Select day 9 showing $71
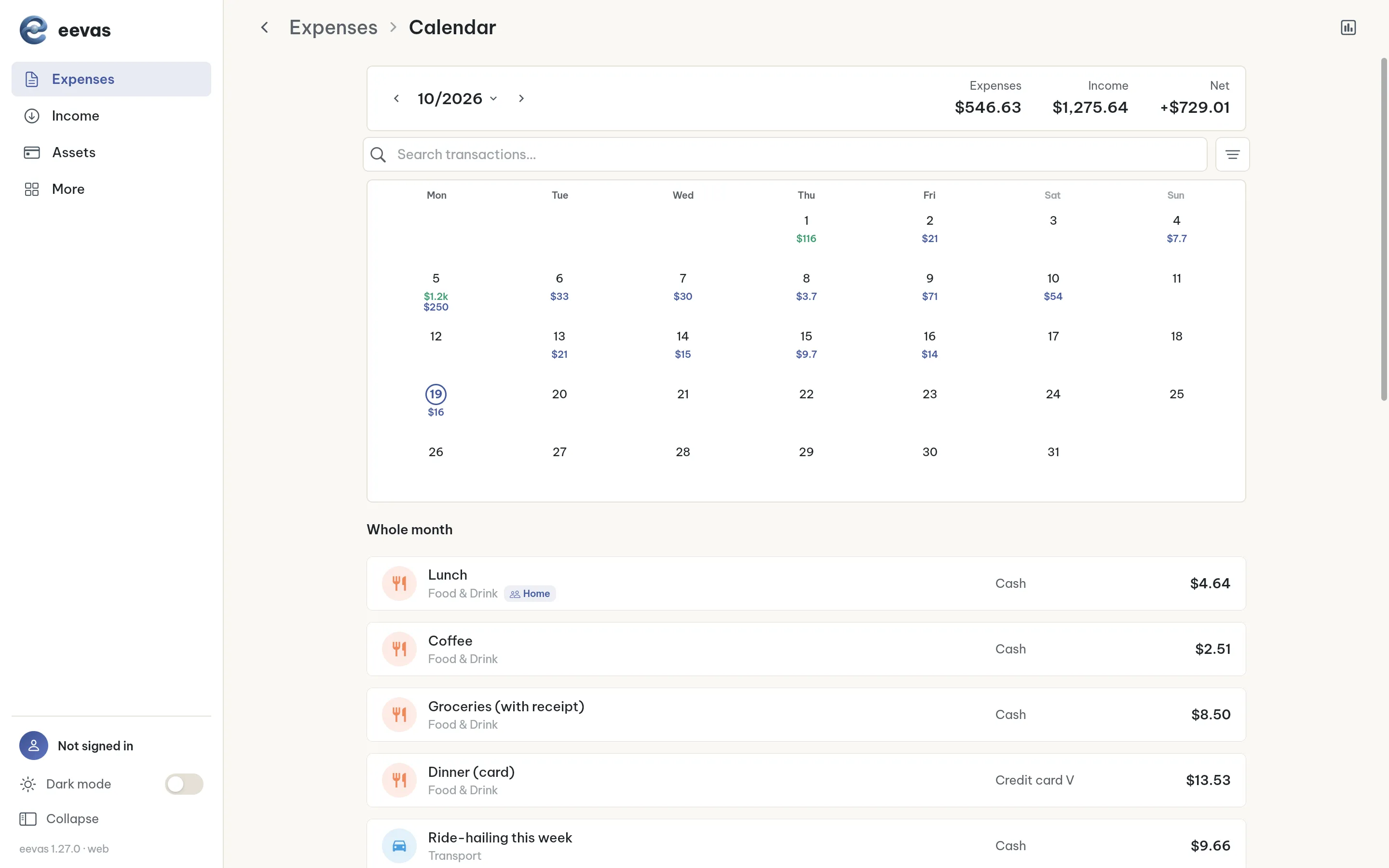 (x=929, y=286)
